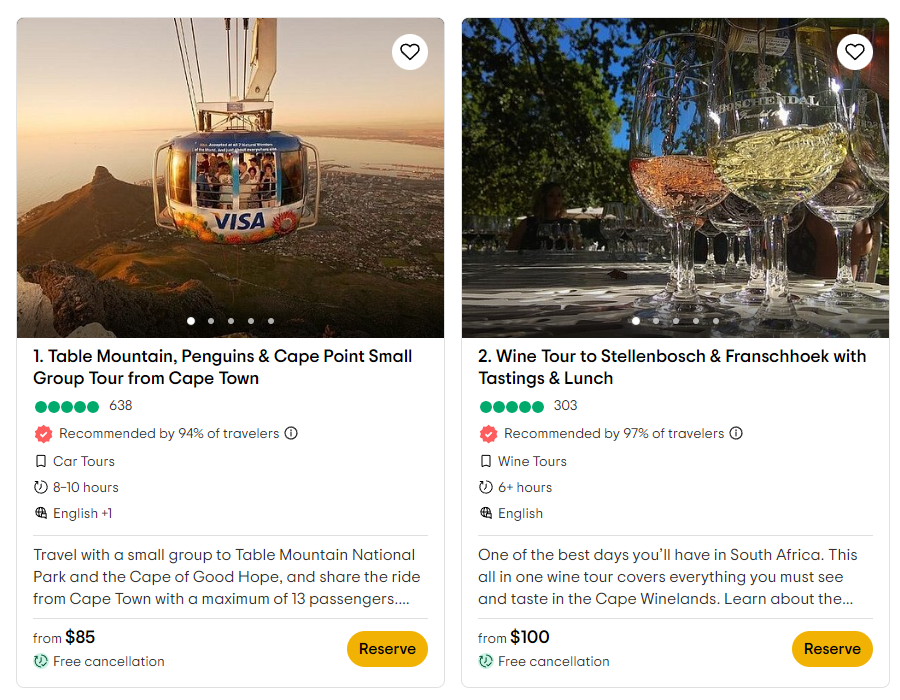Select the third carousel dot on the cable car photo
Viewport: 900px width, 700px height.
coord(230,321)
